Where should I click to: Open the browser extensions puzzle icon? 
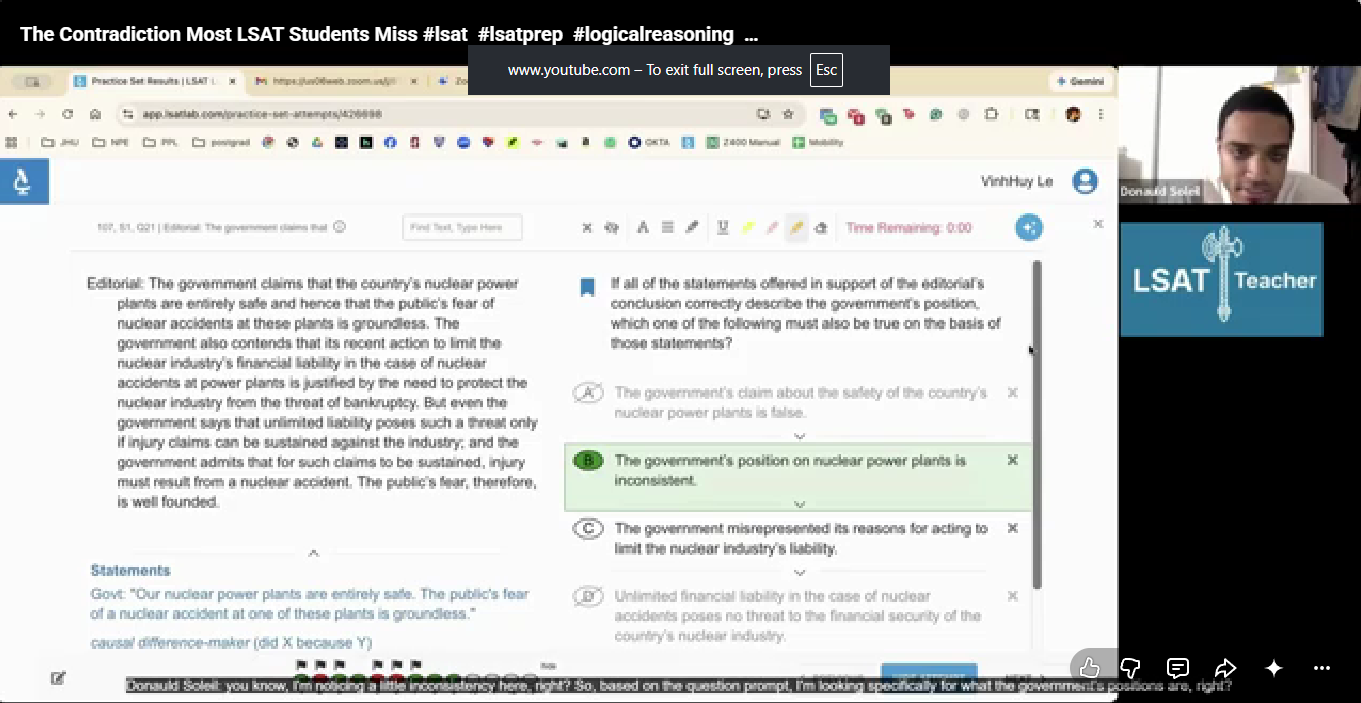click(991, 114)
